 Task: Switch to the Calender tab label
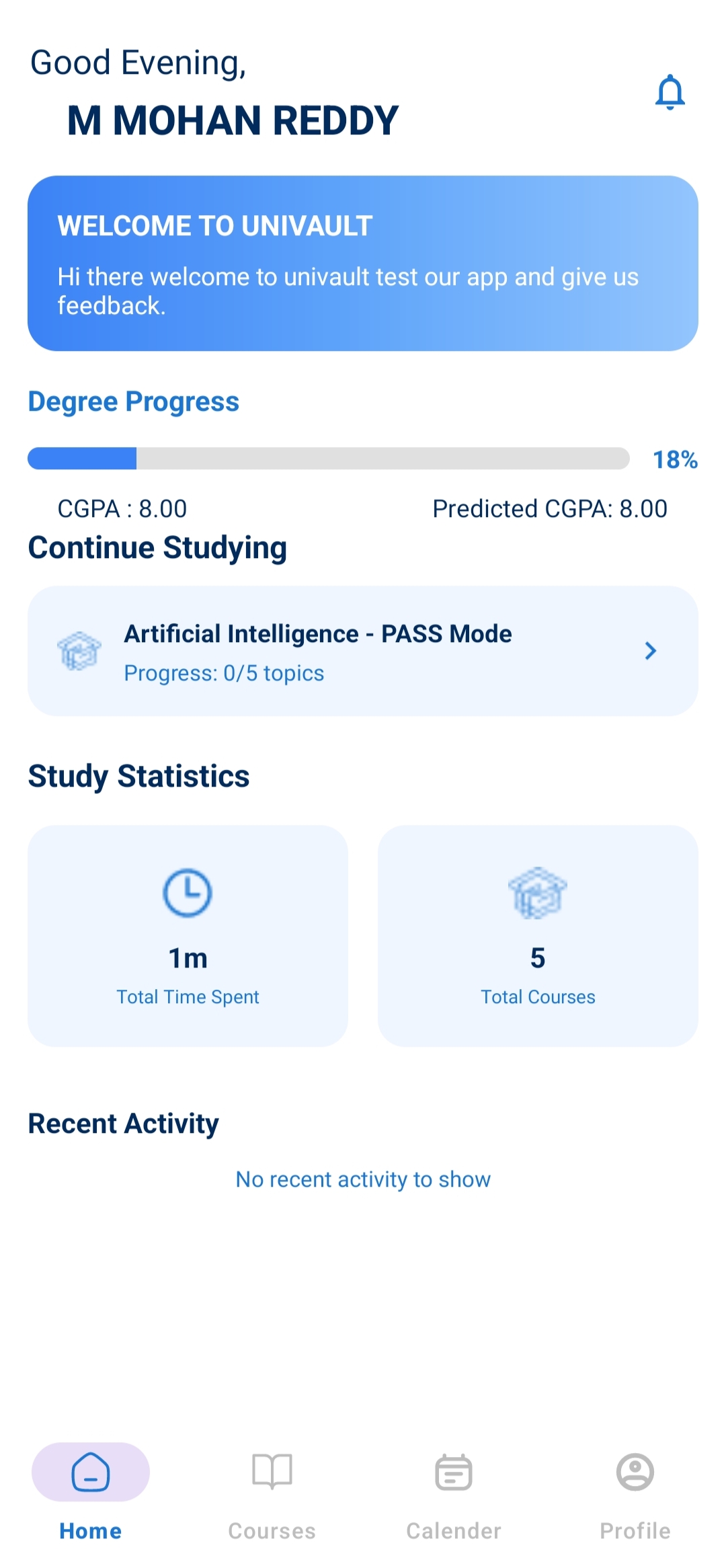click(454, 1531)
